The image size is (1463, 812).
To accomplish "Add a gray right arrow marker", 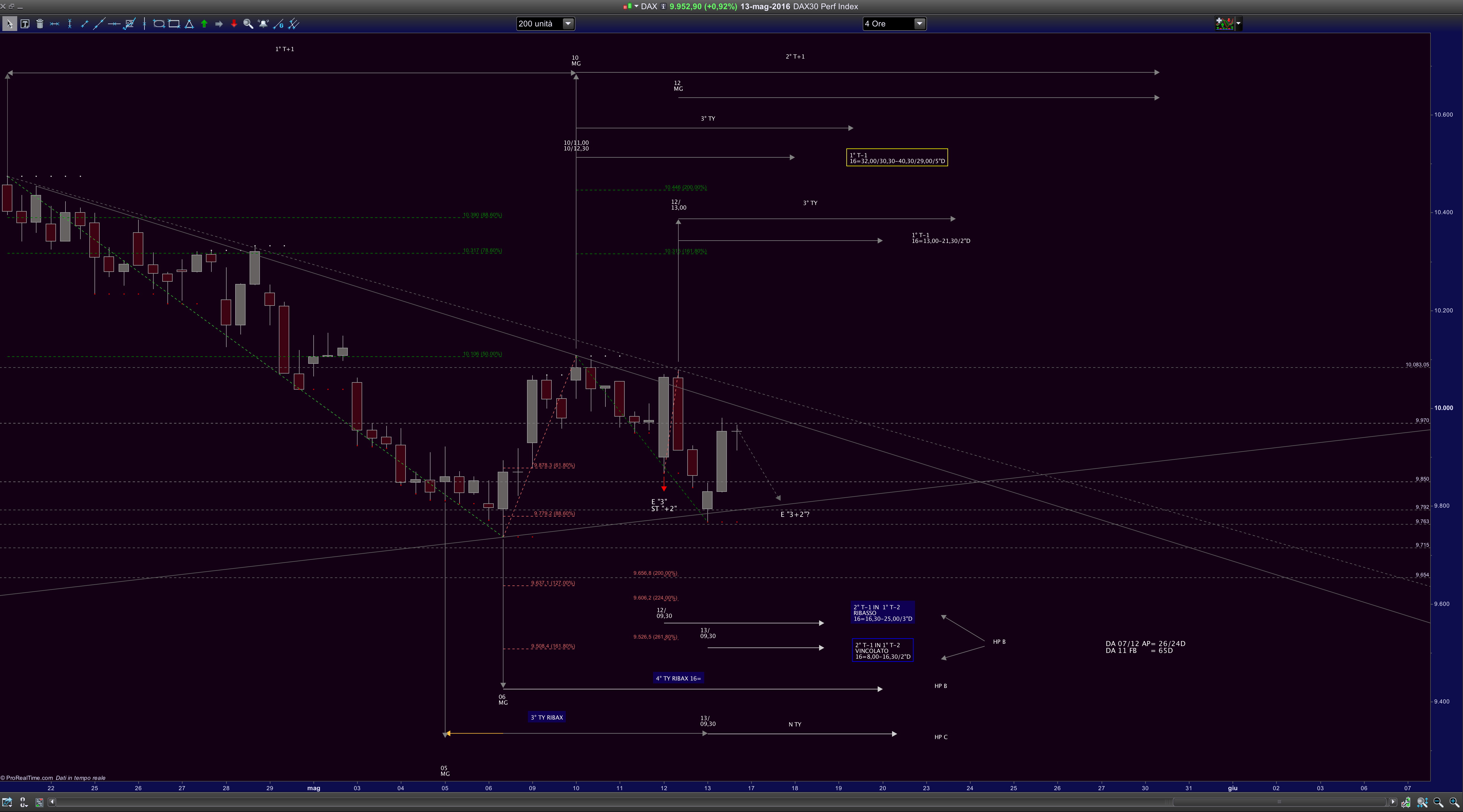I will click(x=219, y=24).
